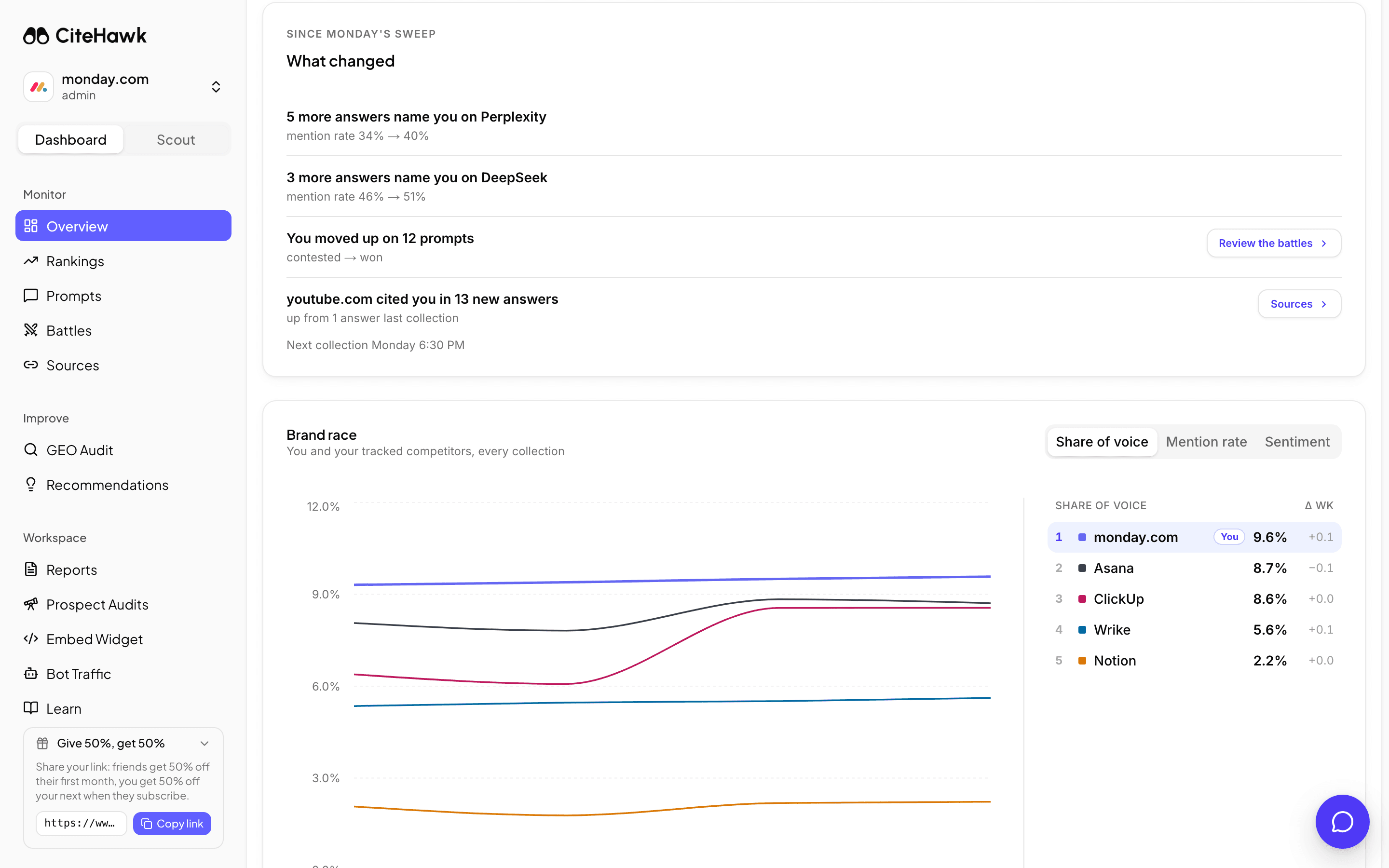The height and width of the screenshot is (868, 1389).
Task: Select the Share of voice tab
Action: [x=1102, y=441]
